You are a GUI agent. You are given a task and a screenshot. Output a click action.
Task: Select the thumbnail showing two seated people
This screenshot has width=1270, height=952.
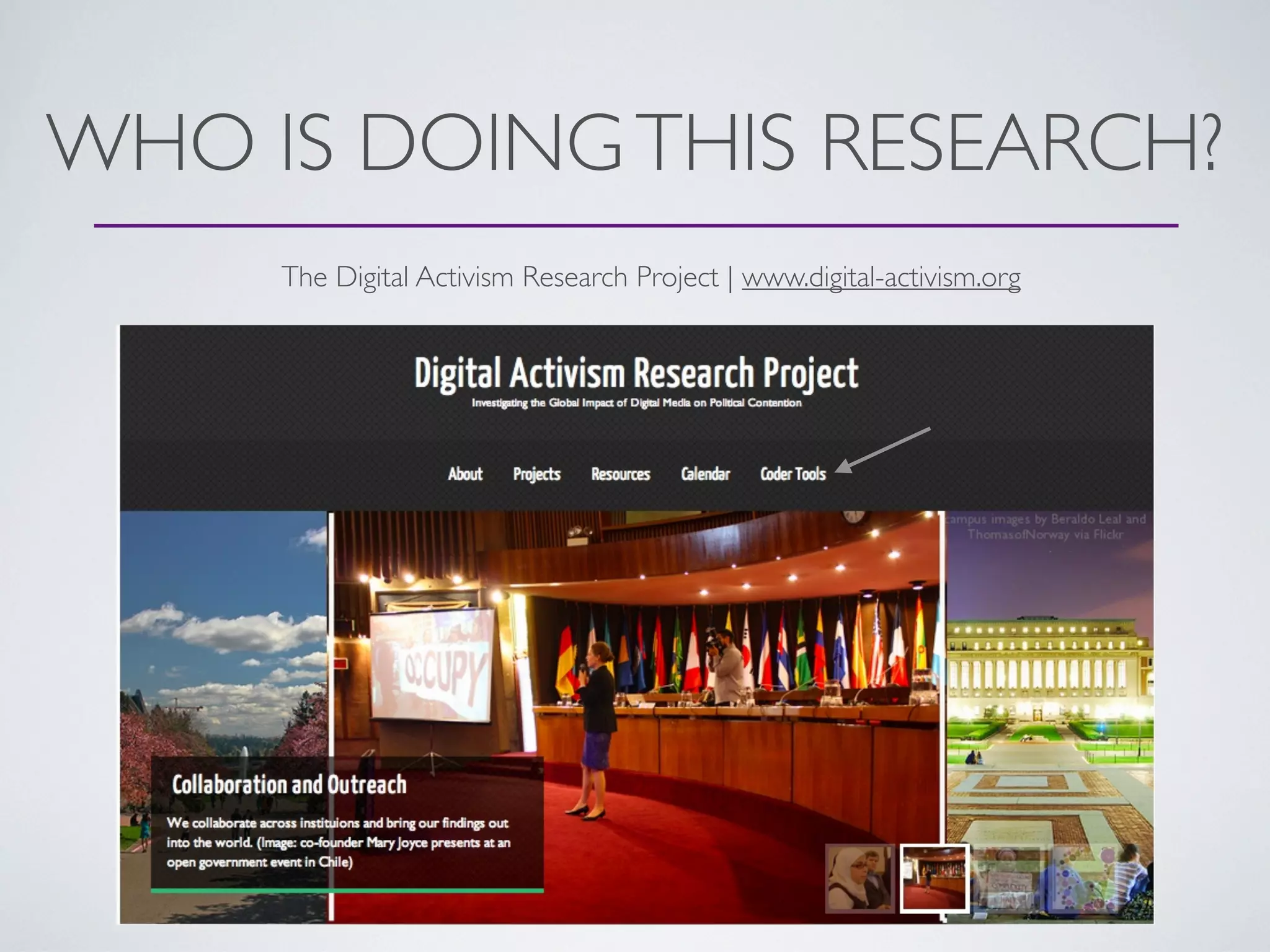point(859,878)
